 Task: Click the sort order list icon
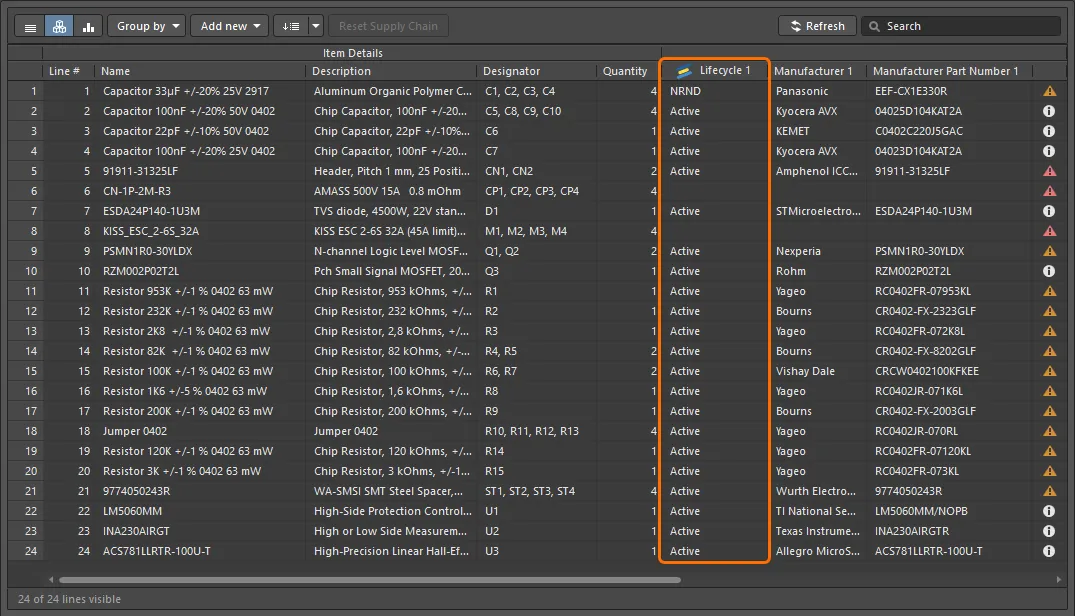click(x=290, y=27)
